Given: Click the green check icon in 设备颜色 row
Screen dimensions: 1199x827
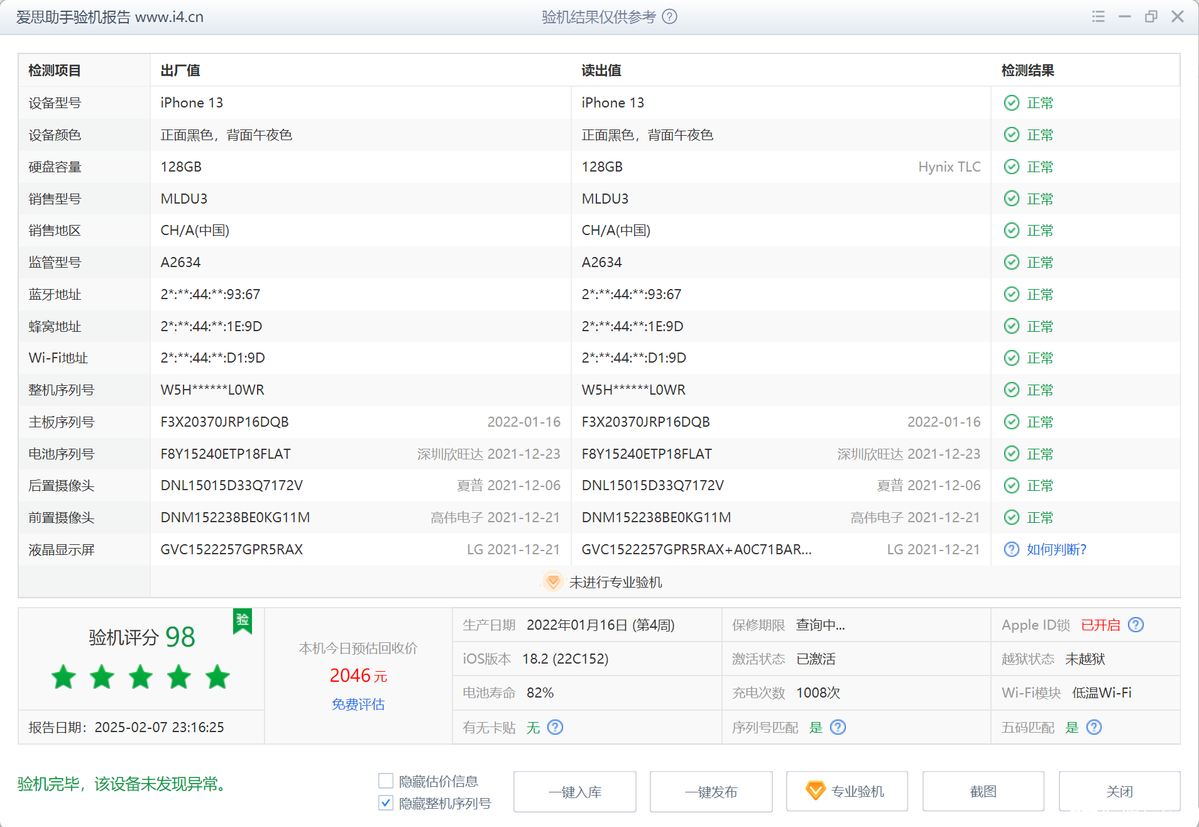Looking at the screenshot, I should [1011, 135].
